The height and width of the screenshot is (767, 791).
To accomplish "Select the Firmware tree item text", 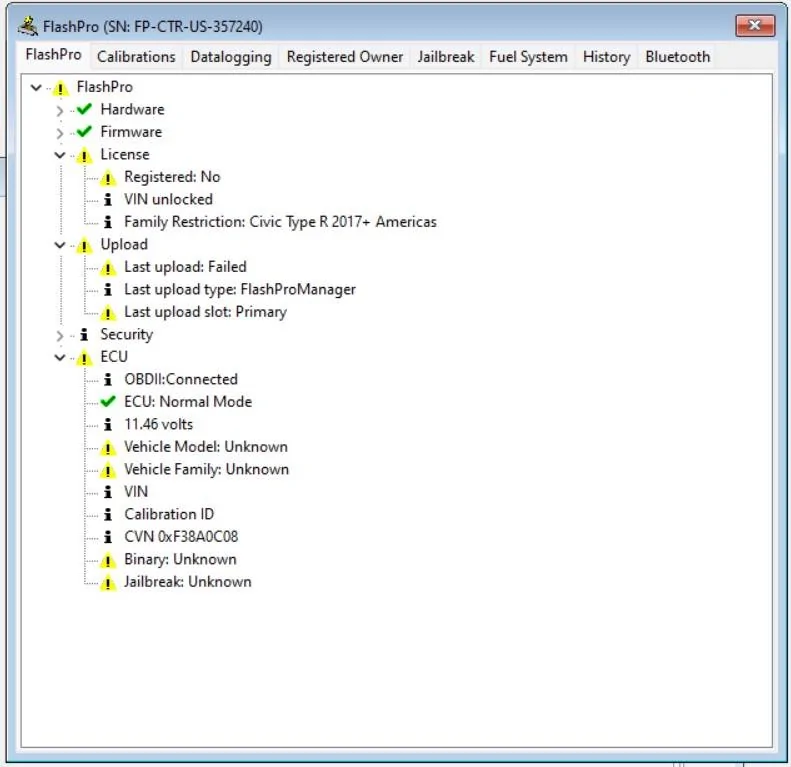I will pos(131,132).
